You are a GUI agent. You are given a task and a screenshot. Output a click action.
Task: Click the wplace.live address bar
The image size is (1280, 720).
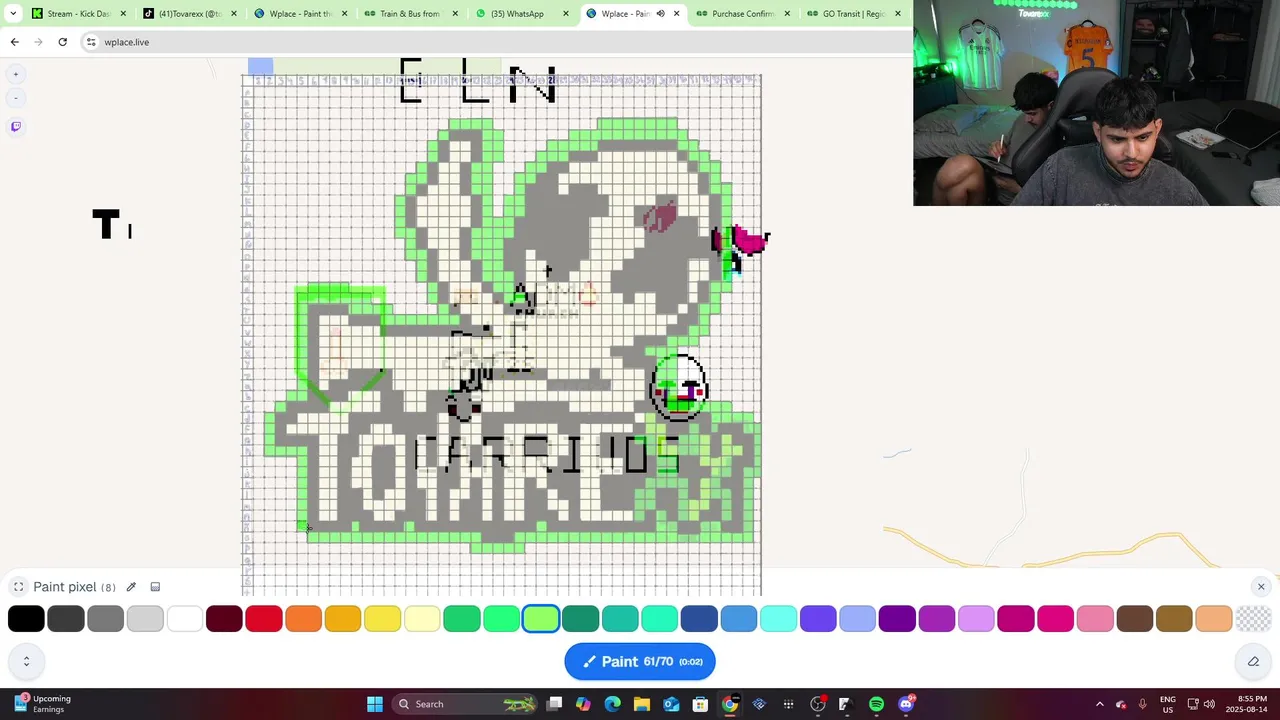tap(494, 42)
